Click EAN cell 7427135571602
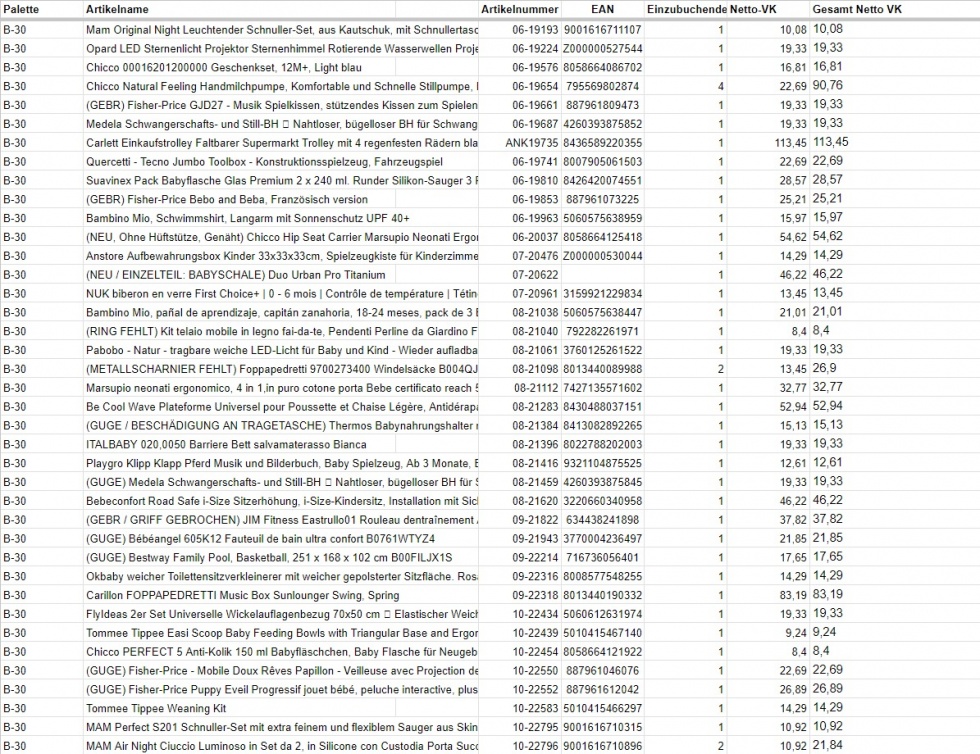Screen dimensions: 980x754 click(602, 388)
